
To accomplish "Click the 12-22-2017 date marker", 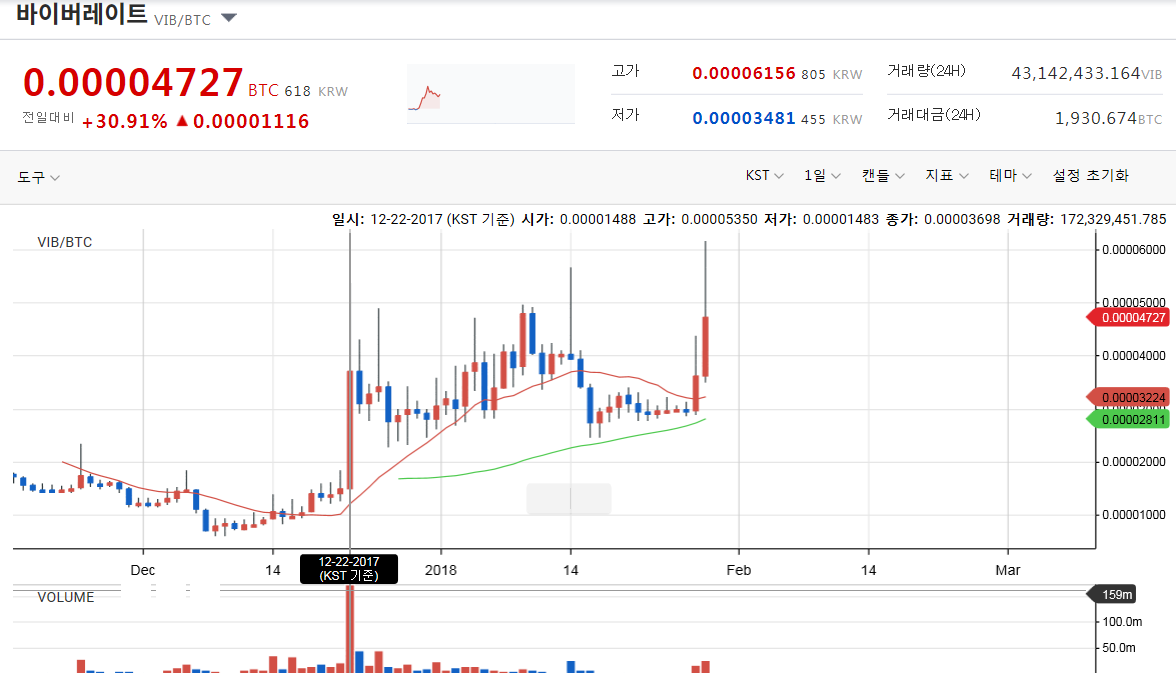I will (x=349, y=569).
